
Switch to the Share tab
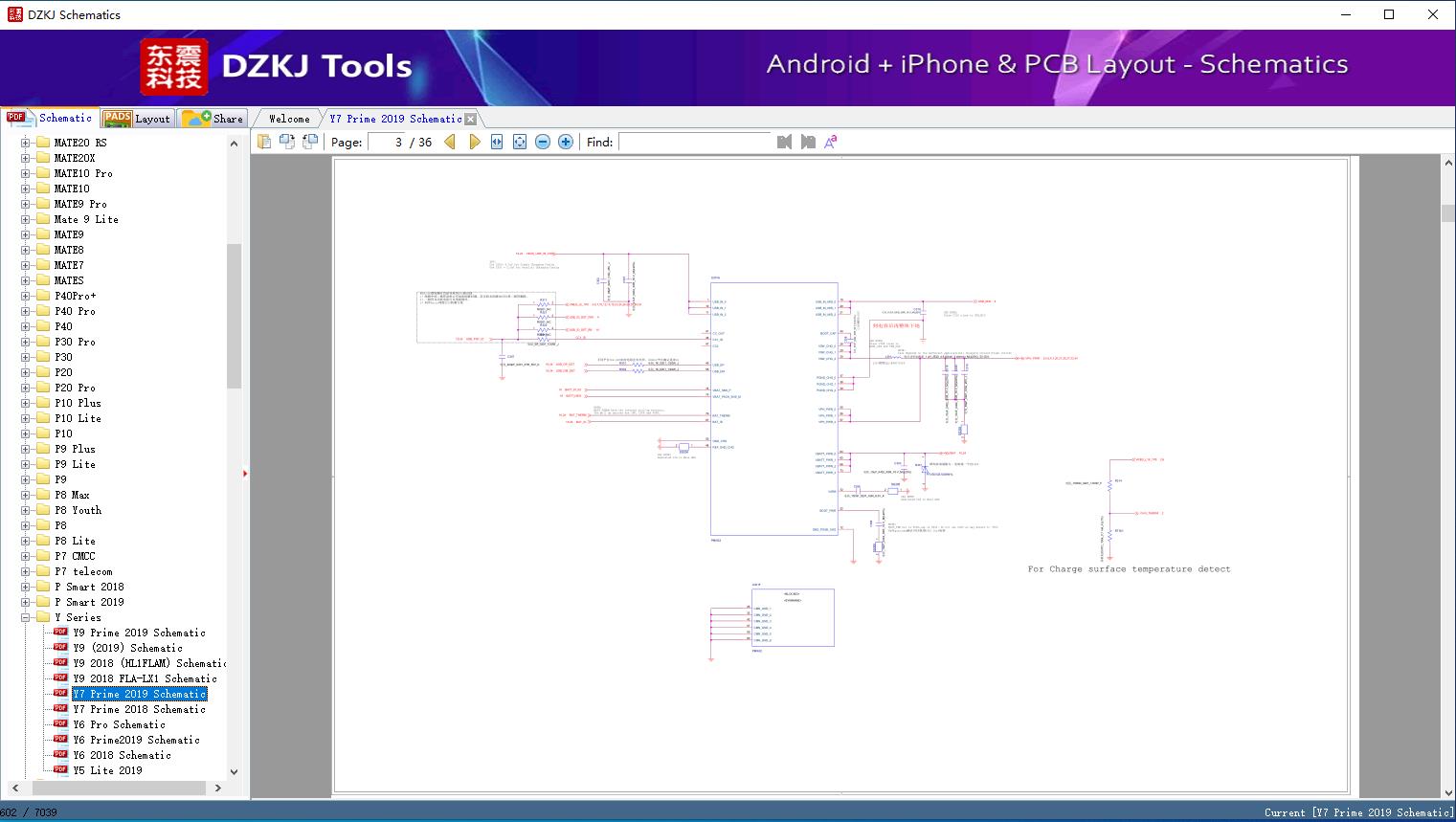point(213,119)
